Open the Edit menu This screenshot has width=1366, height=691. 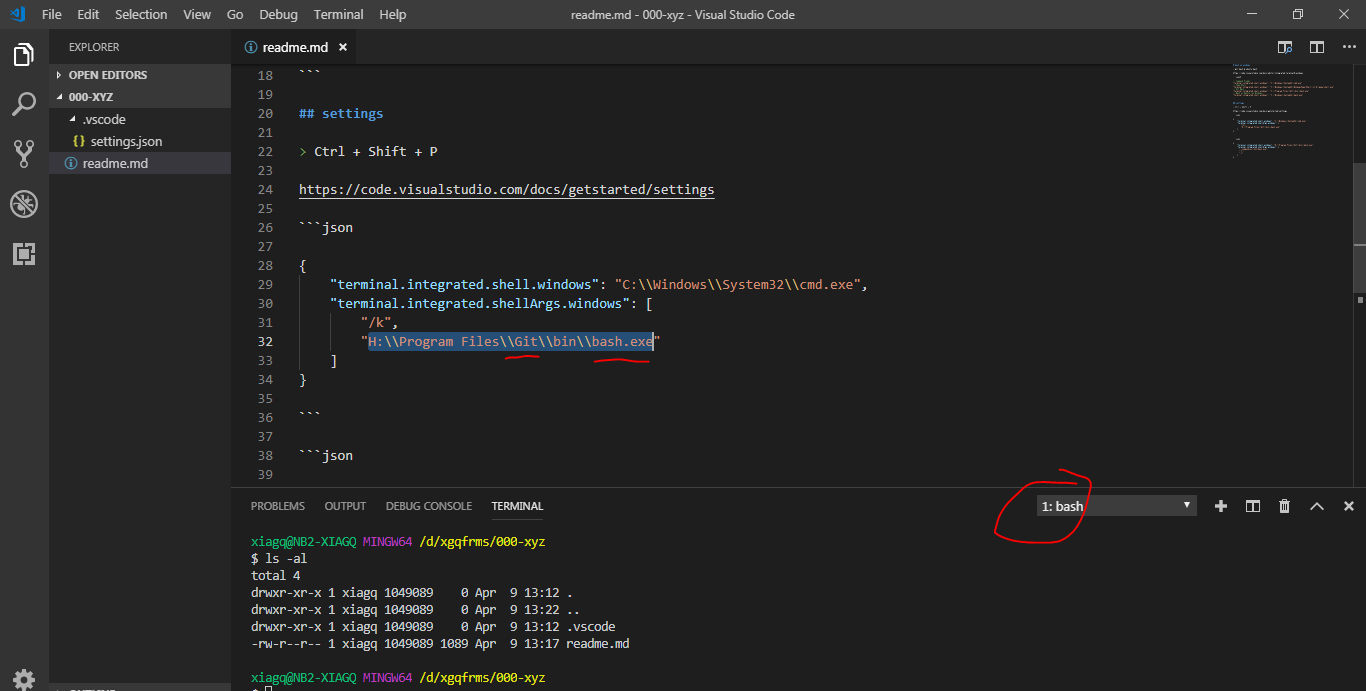tap(88, 14)
